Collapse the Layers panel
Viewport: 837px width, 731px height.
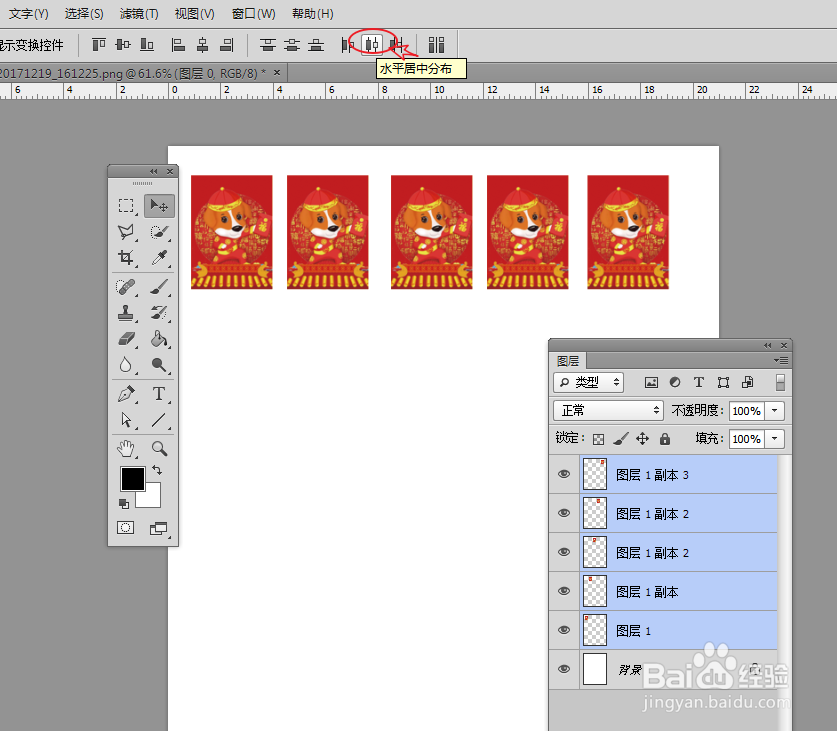(x=768, y=345)
